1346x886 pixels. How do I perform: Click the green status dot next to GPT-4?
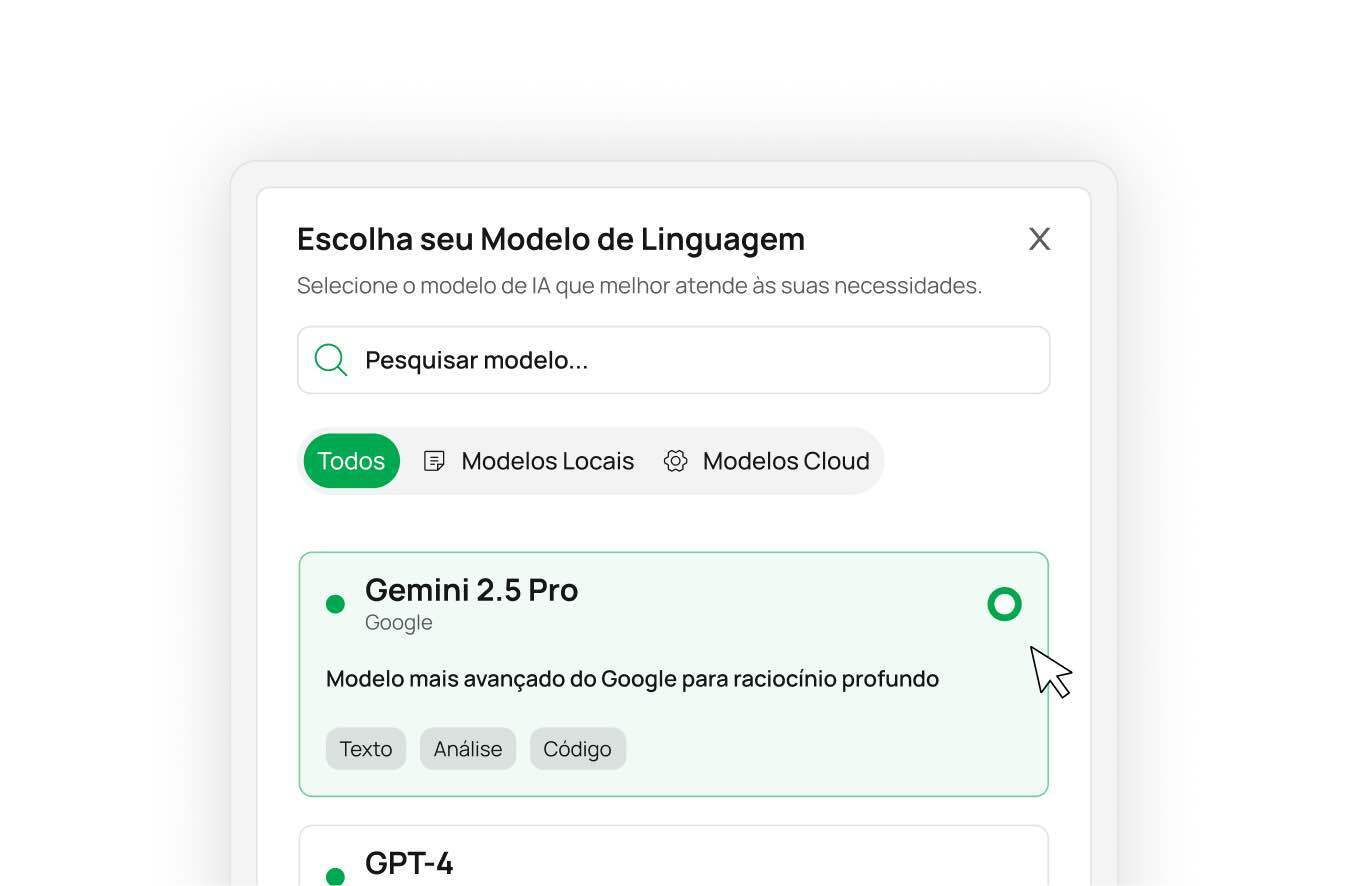coord(336,877)
